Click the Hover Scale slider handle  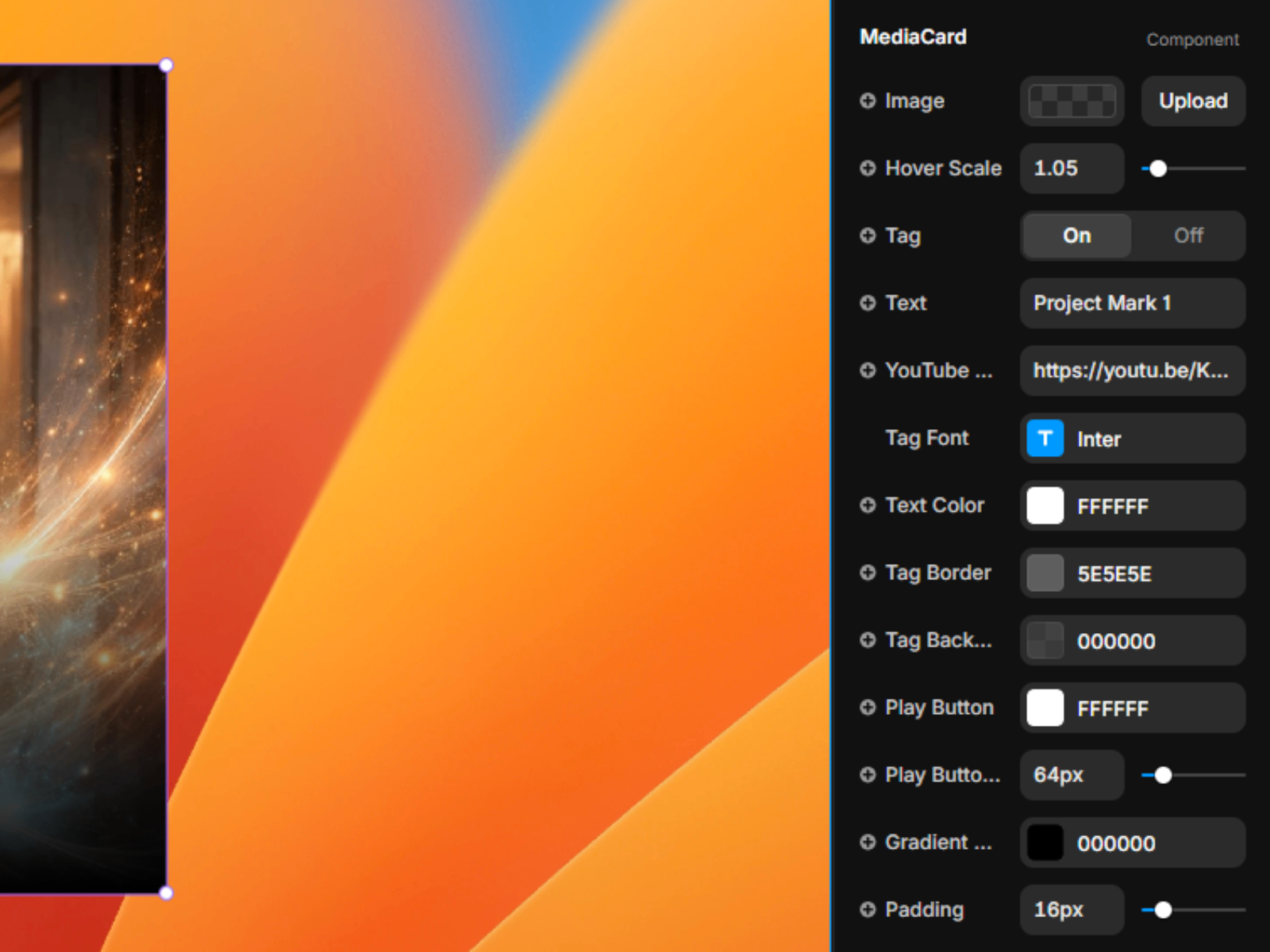tap(1158, 169)
